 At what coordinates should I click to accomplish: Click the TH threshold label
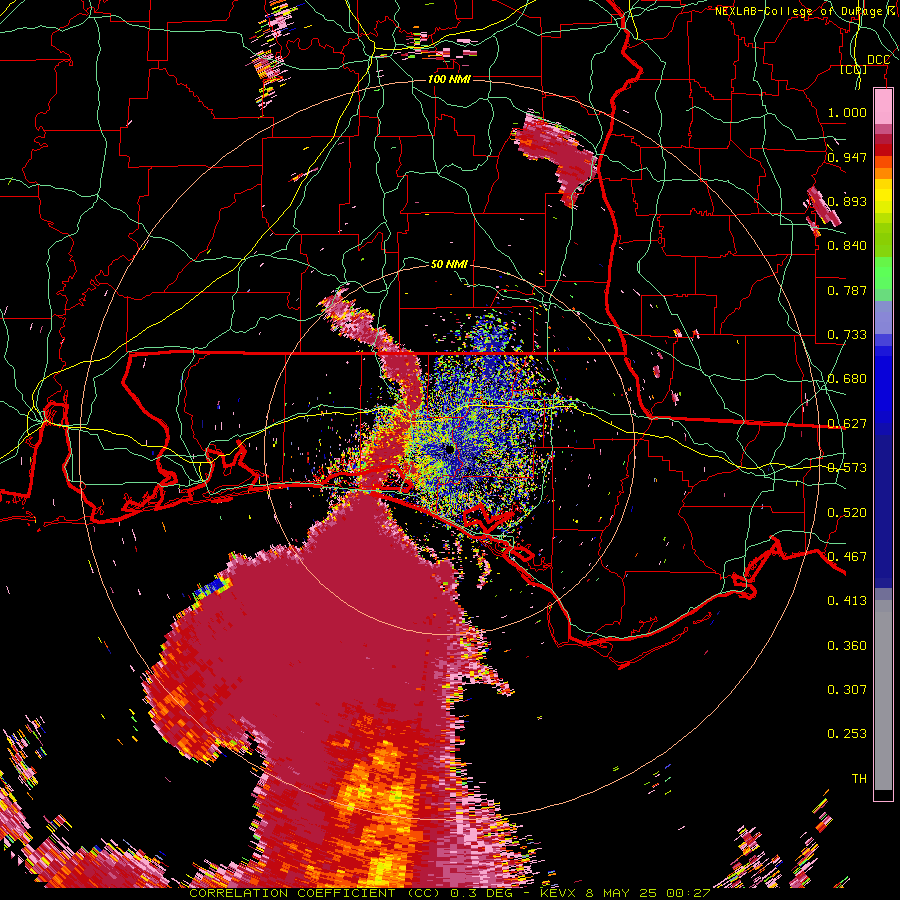point(859,779)
